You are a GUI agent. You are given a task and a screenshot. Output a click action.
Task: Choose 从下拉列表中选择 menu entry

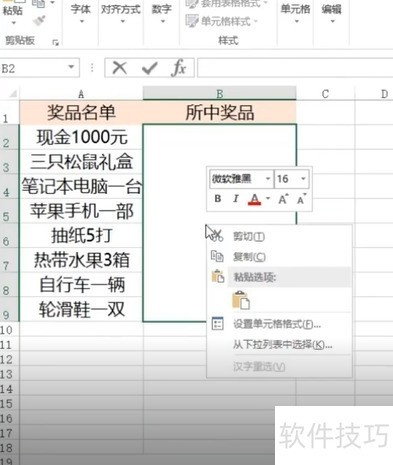tap(282, 344)
